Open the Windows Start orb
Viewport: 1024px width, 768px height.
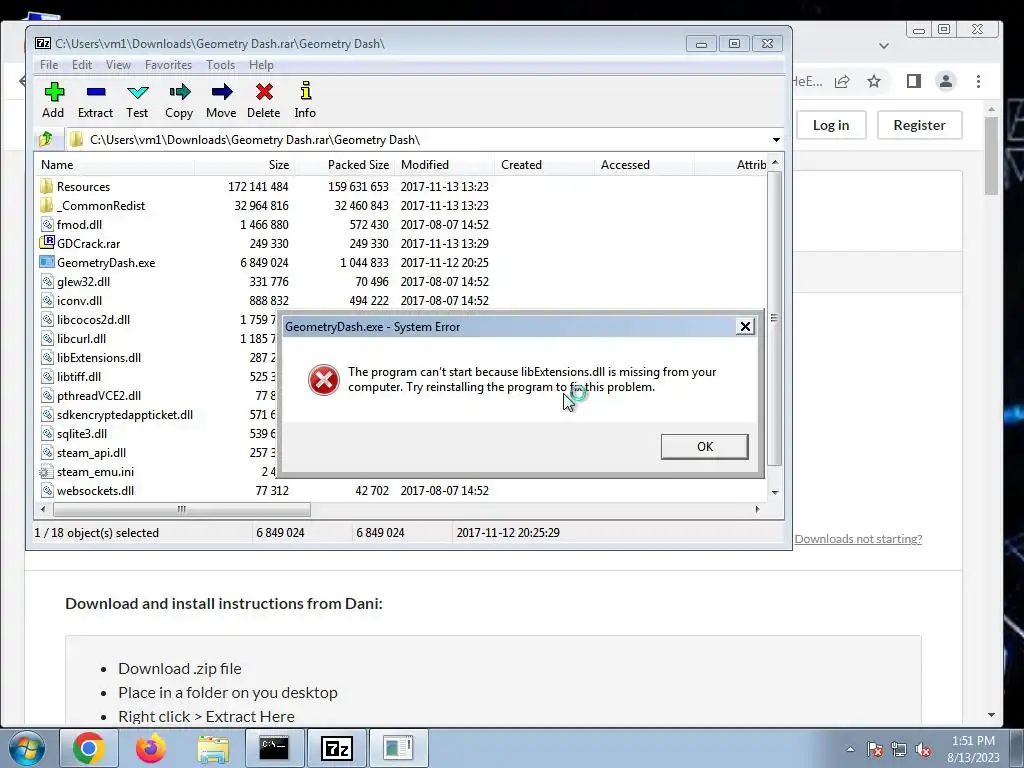click(x=27, y=748)
